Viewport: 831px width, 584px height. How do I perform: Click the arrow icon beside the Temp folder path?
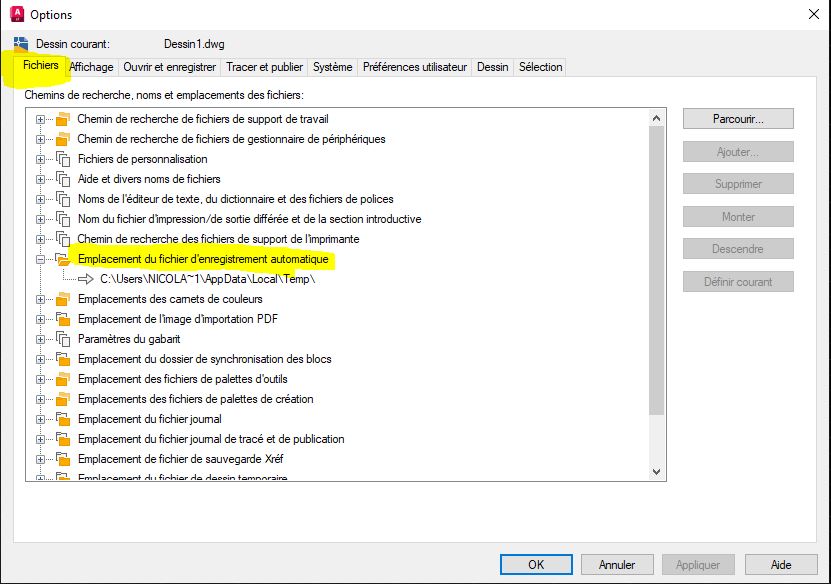click(85, 279)
